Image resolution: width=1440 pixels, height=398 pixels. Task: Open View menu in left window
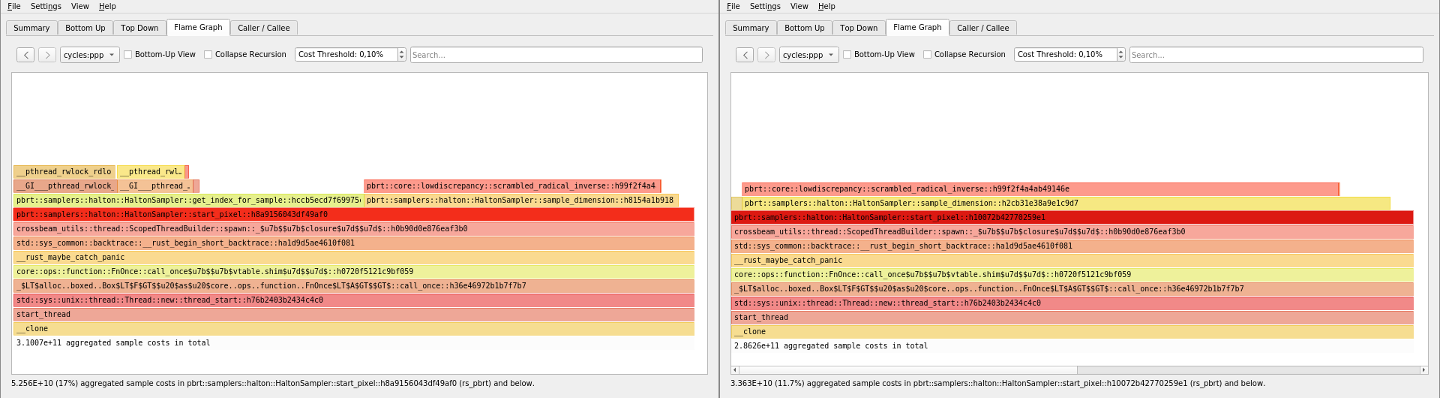click(x=80, y=6)
